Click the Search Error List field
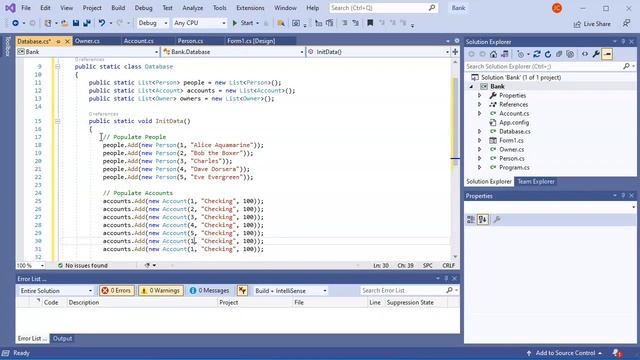Viewport: 640px width, 360px height. click(x=409, y=291)
